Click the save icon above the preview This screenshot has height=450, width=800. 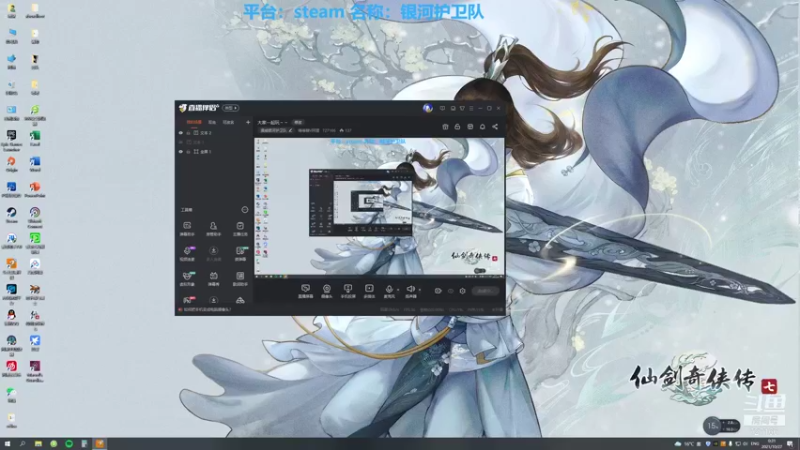(470, 127)
